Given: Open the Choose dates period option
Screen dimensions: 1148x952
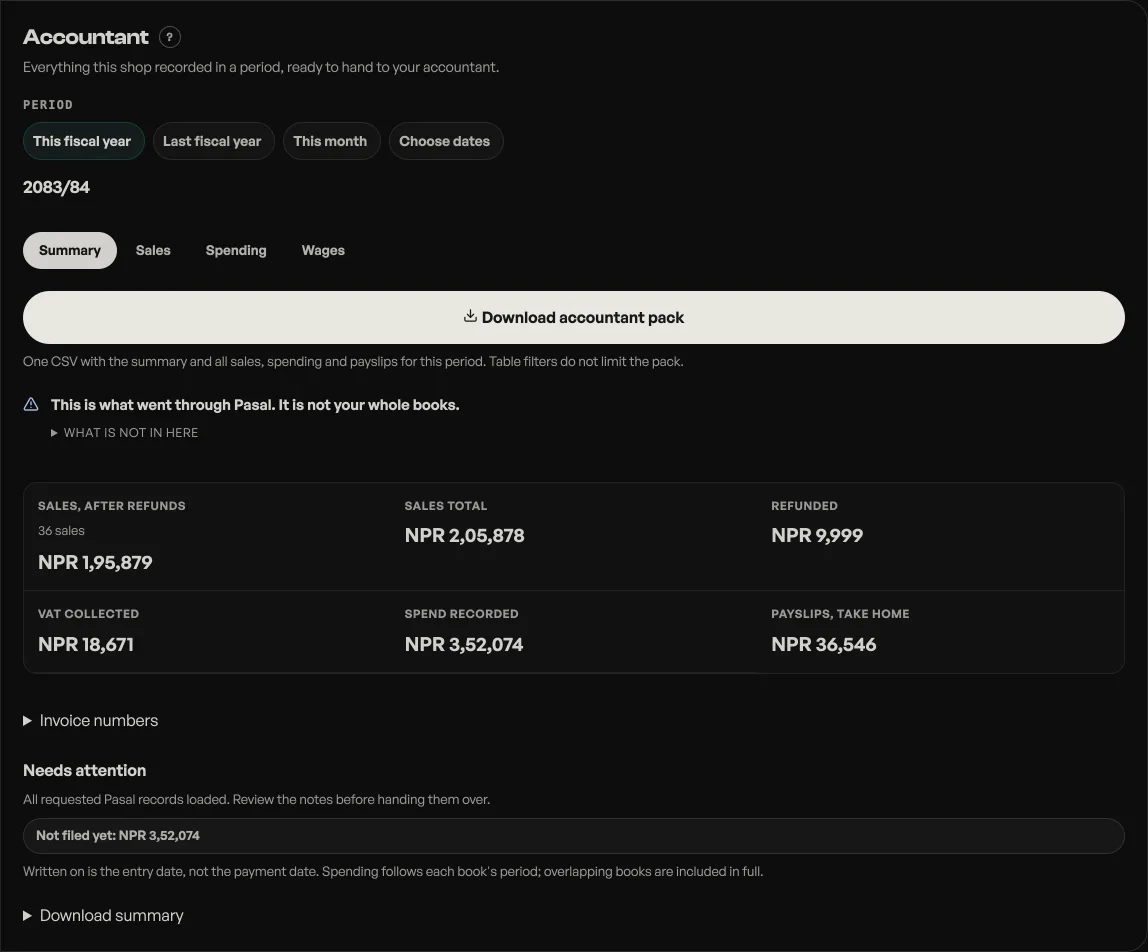Looking at the screenshot, I should 445,141.
